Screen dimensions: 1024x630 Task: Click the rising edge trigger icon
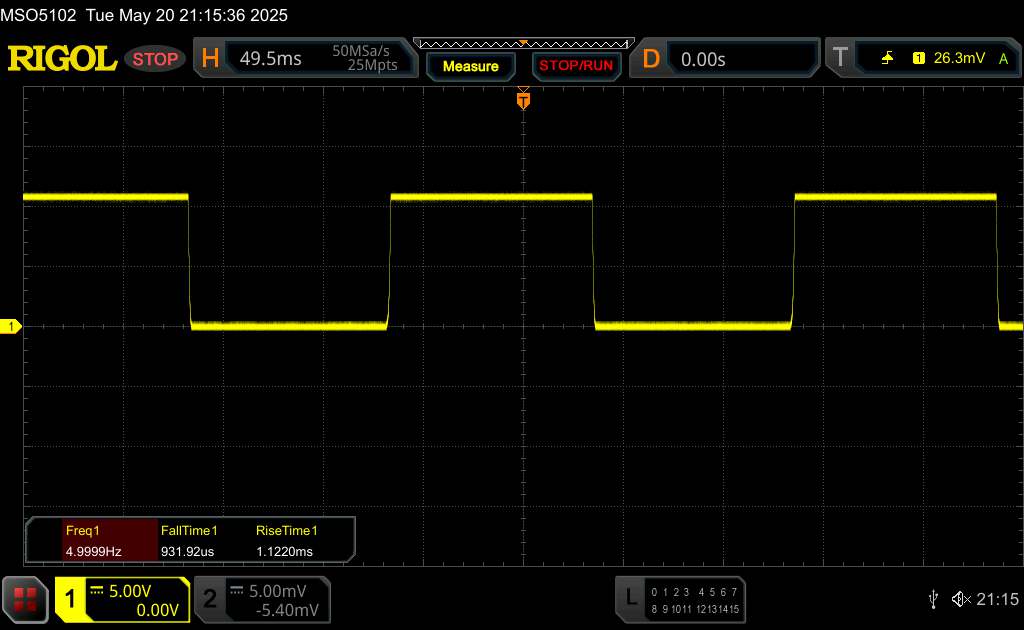888,58
